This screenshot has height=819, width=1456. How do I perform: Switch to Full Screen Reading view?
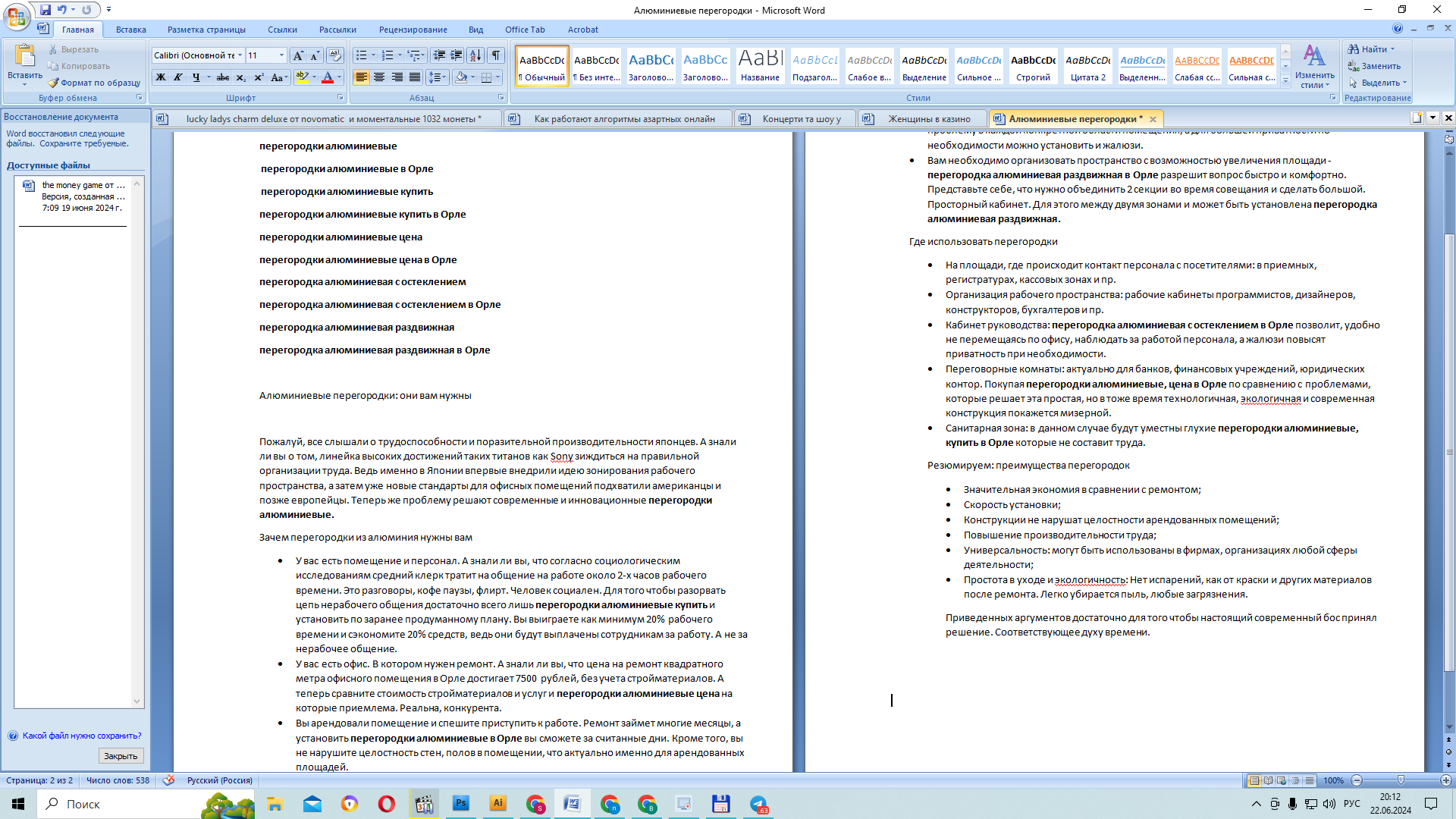(1268, 780)
